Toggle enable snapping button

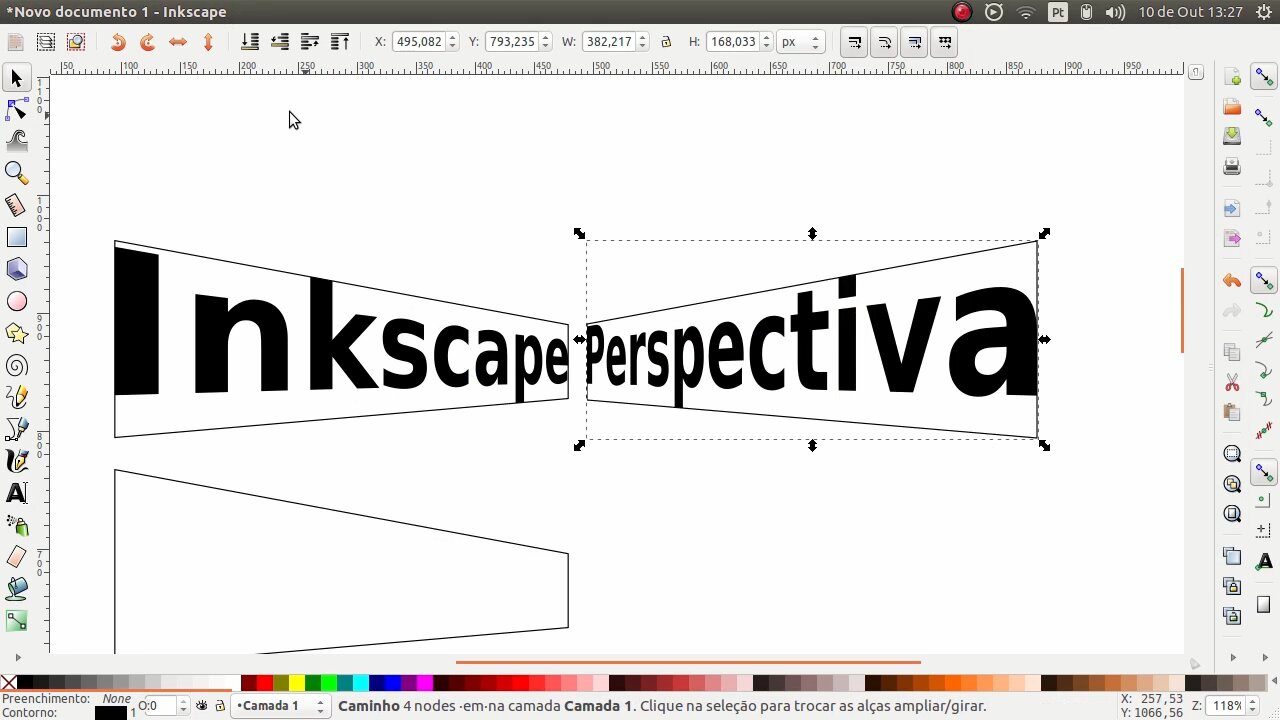click(x=1264, y=77)
